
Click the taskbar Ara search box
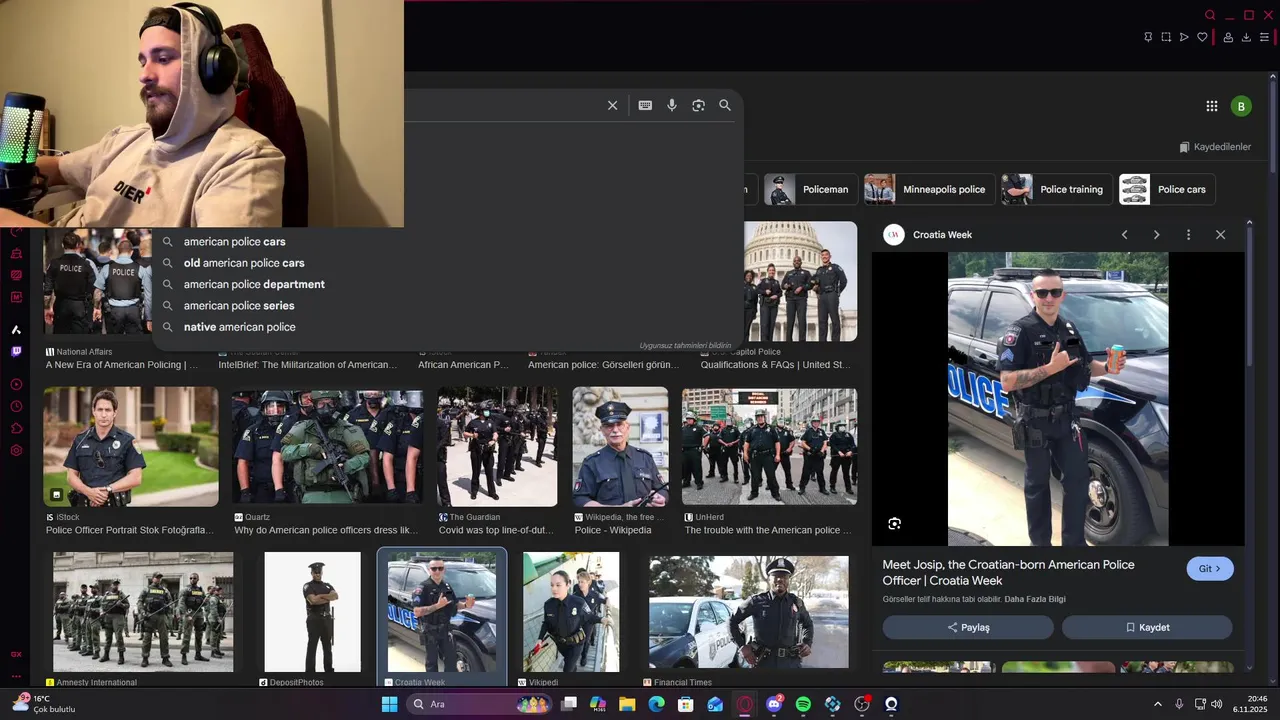480,704
